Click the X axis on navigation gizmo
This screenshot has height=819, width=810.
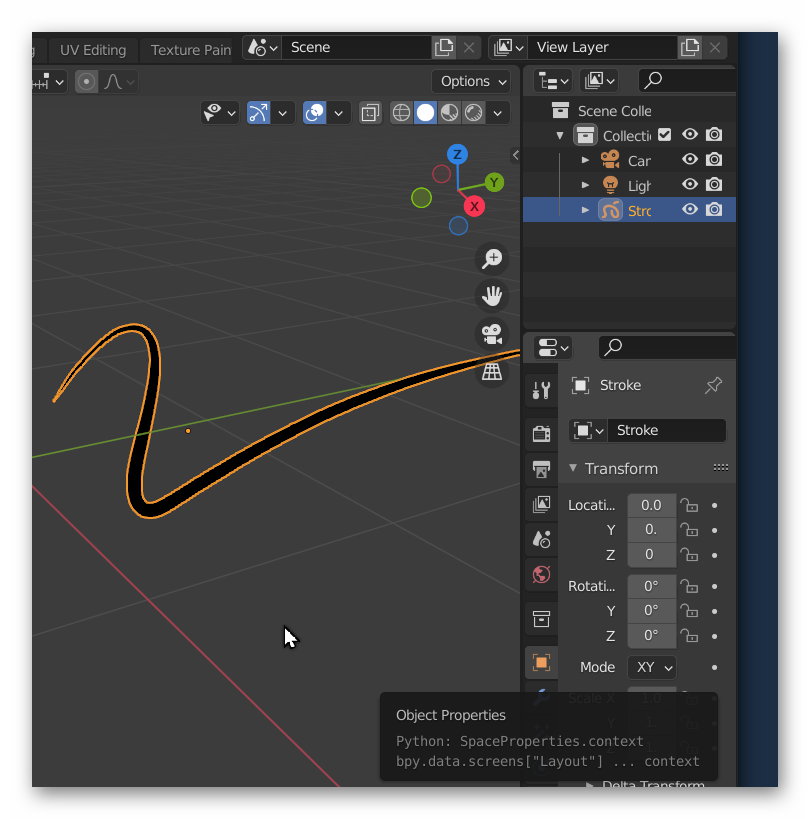[474, 206]
